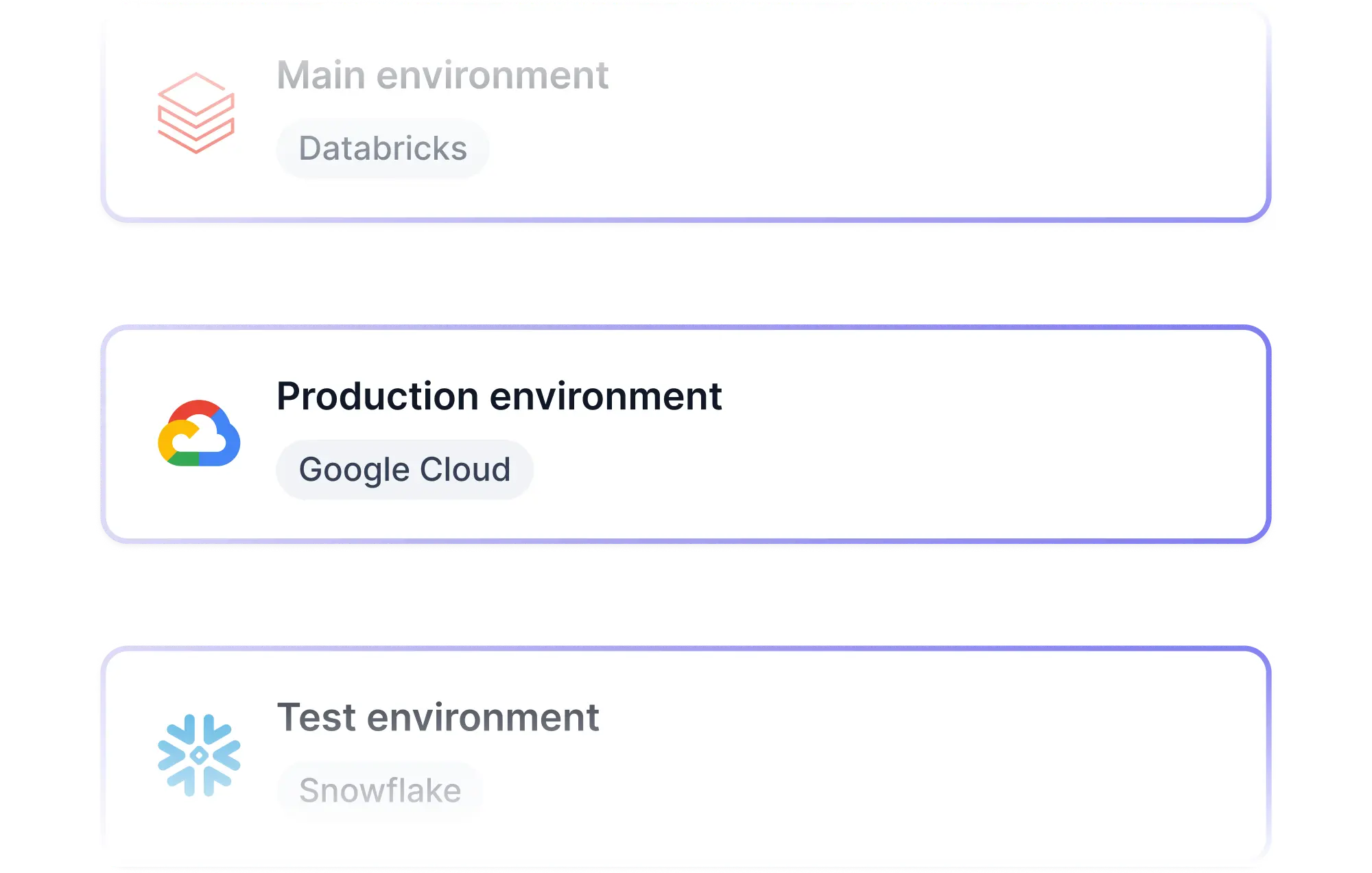Click the Databricks tag pill

[383, 149]
